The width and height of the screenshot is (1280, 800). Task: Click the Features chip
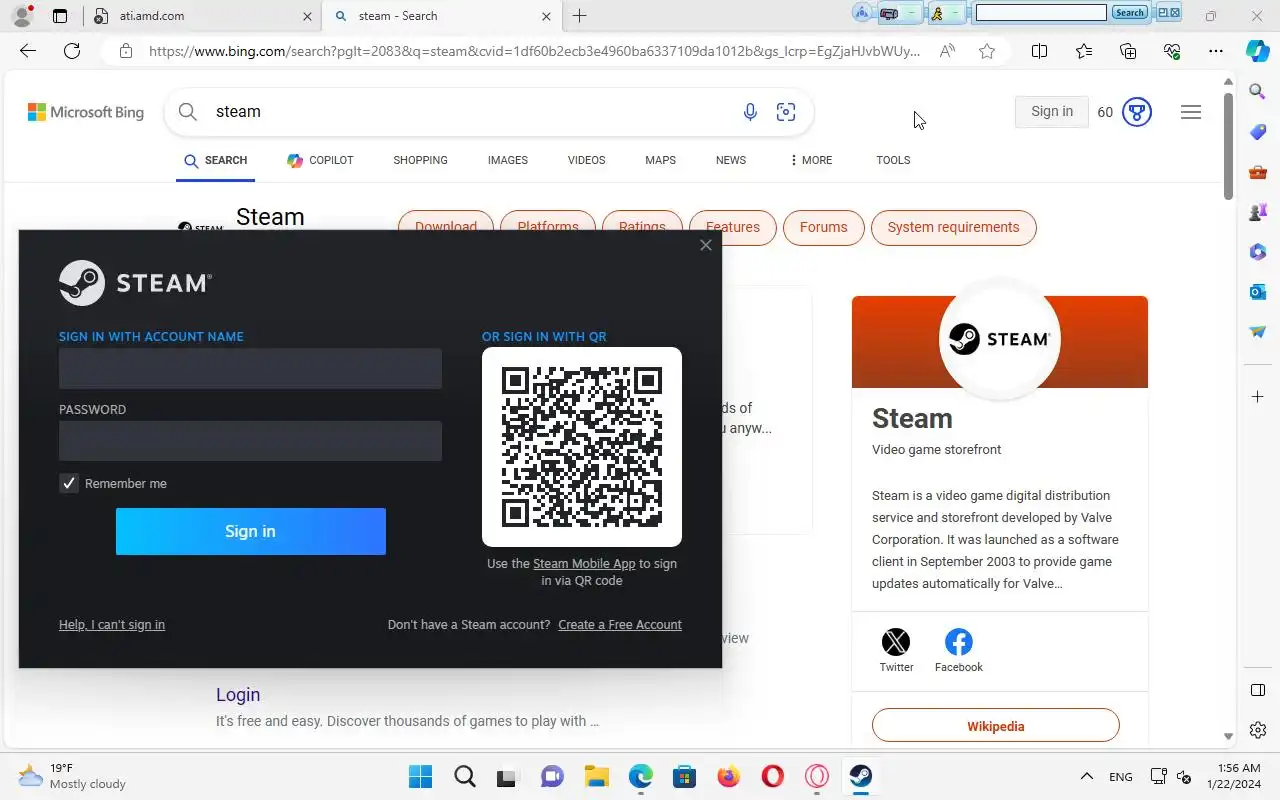point(732,227)
